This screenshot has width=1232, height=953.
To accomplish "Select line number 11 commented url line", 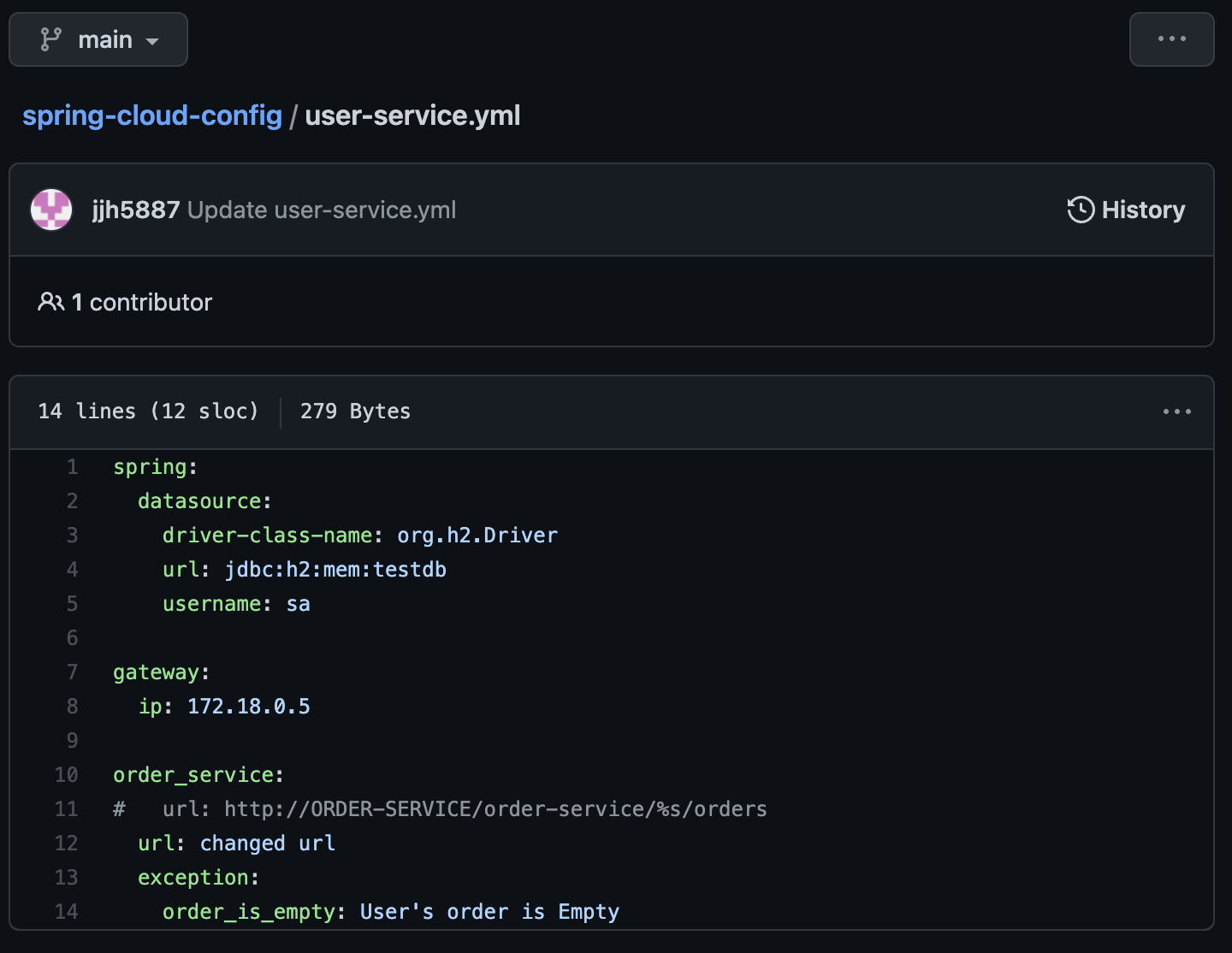I will pos(67,809).
